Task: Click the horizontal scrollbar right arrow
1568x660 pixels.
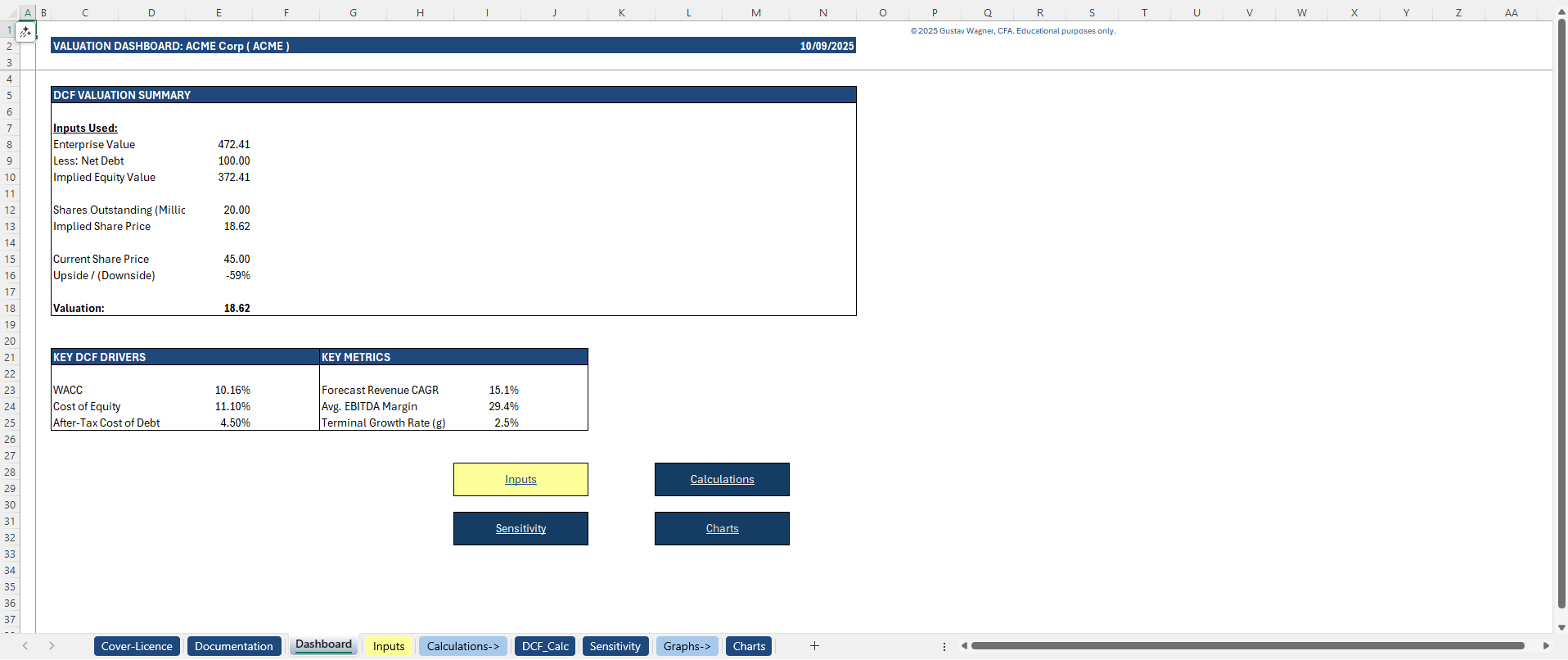Action: [x=1545, y=646]
